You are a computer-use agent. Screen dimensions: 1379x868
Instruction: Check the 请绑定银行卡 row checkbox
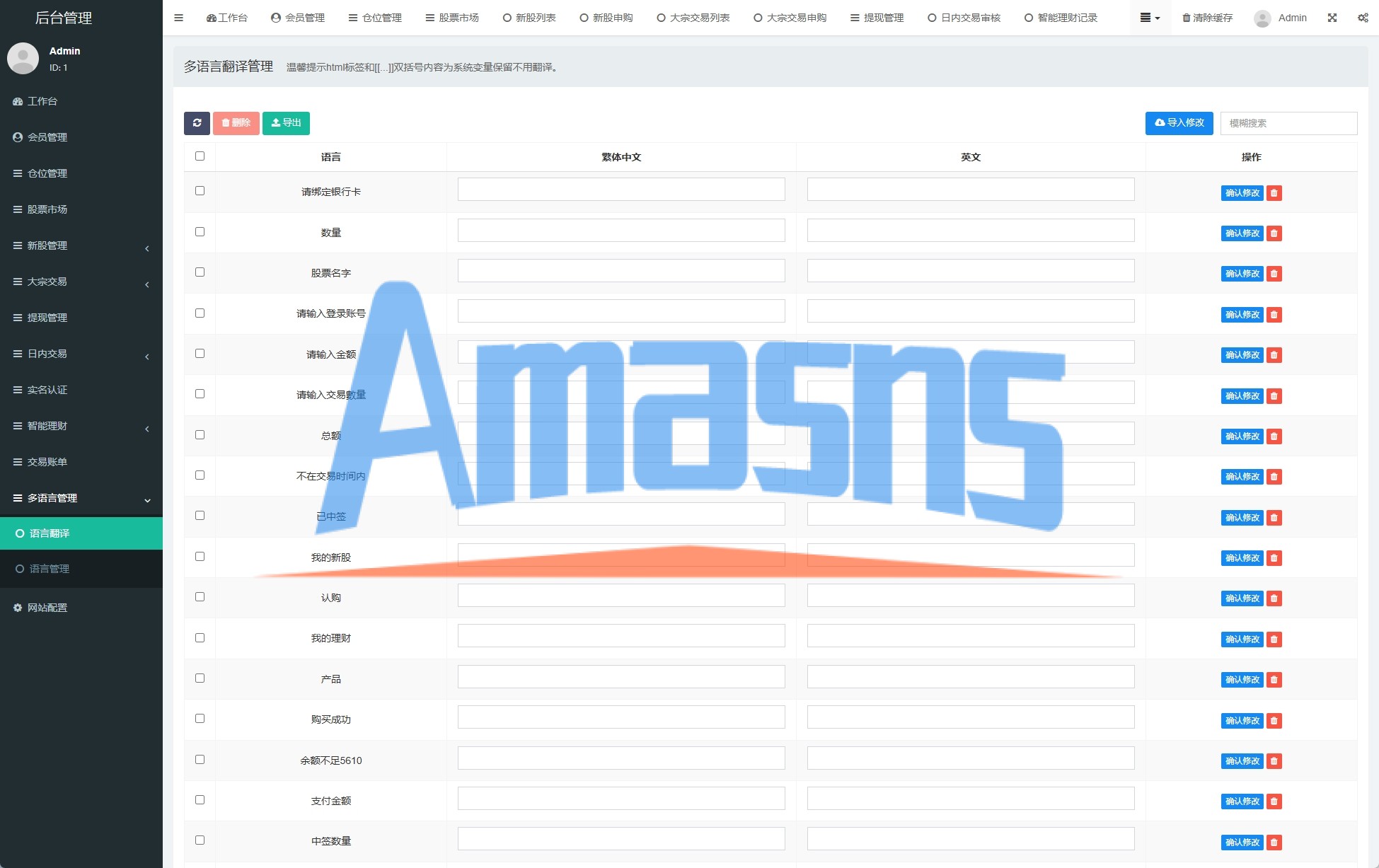(x=200, y=191)
